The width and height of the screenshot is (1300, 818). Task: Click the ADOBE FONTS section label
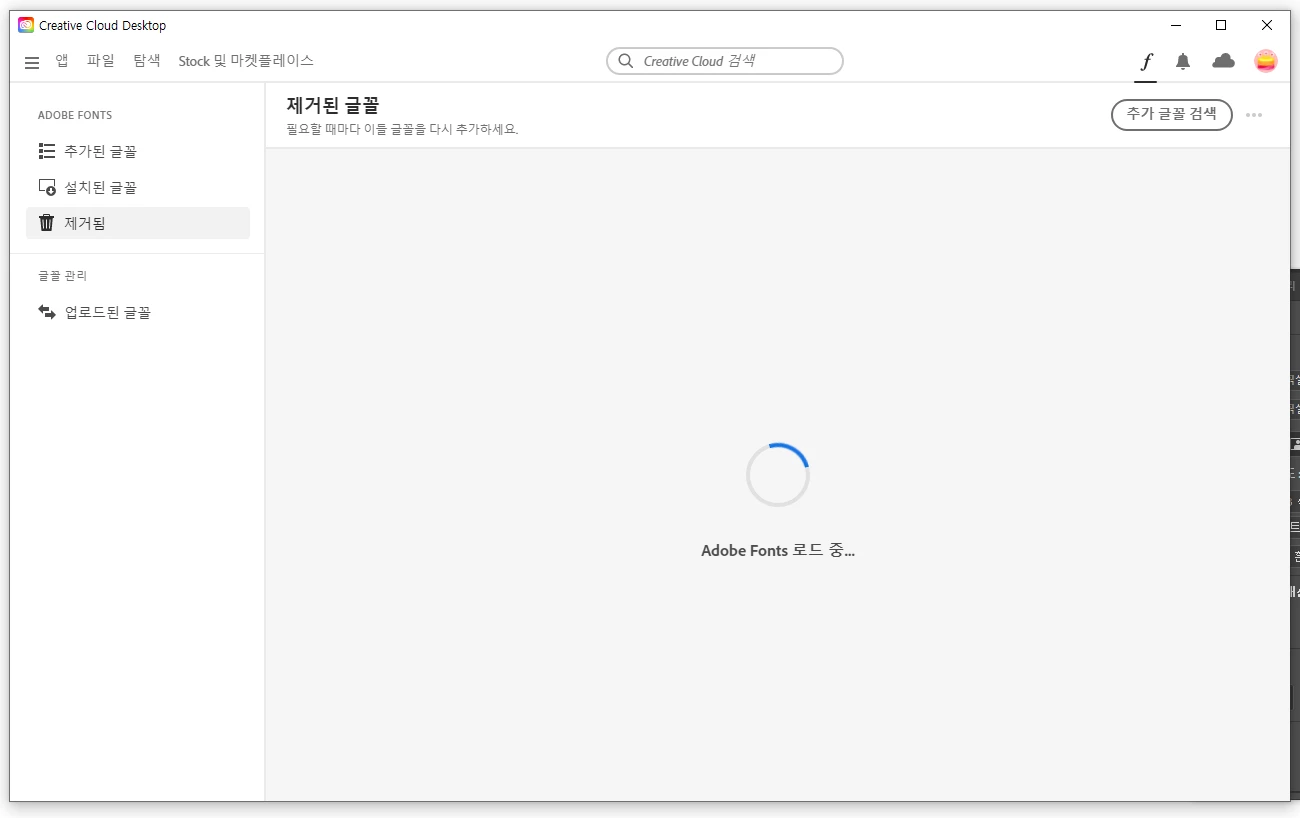coord(75,115)
